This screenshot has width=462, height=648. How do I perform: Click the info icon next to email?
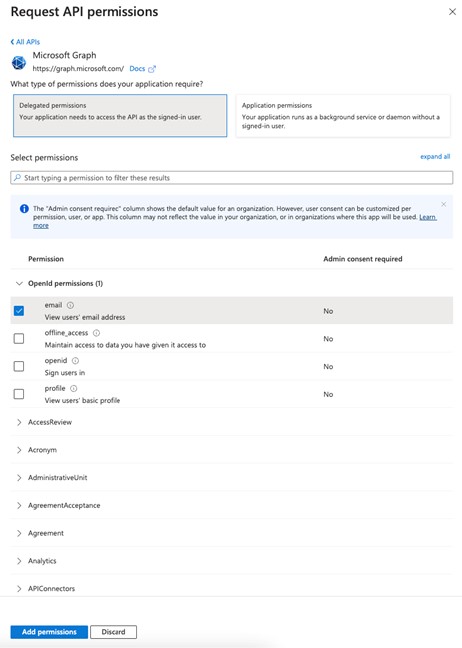coord(70,305)
